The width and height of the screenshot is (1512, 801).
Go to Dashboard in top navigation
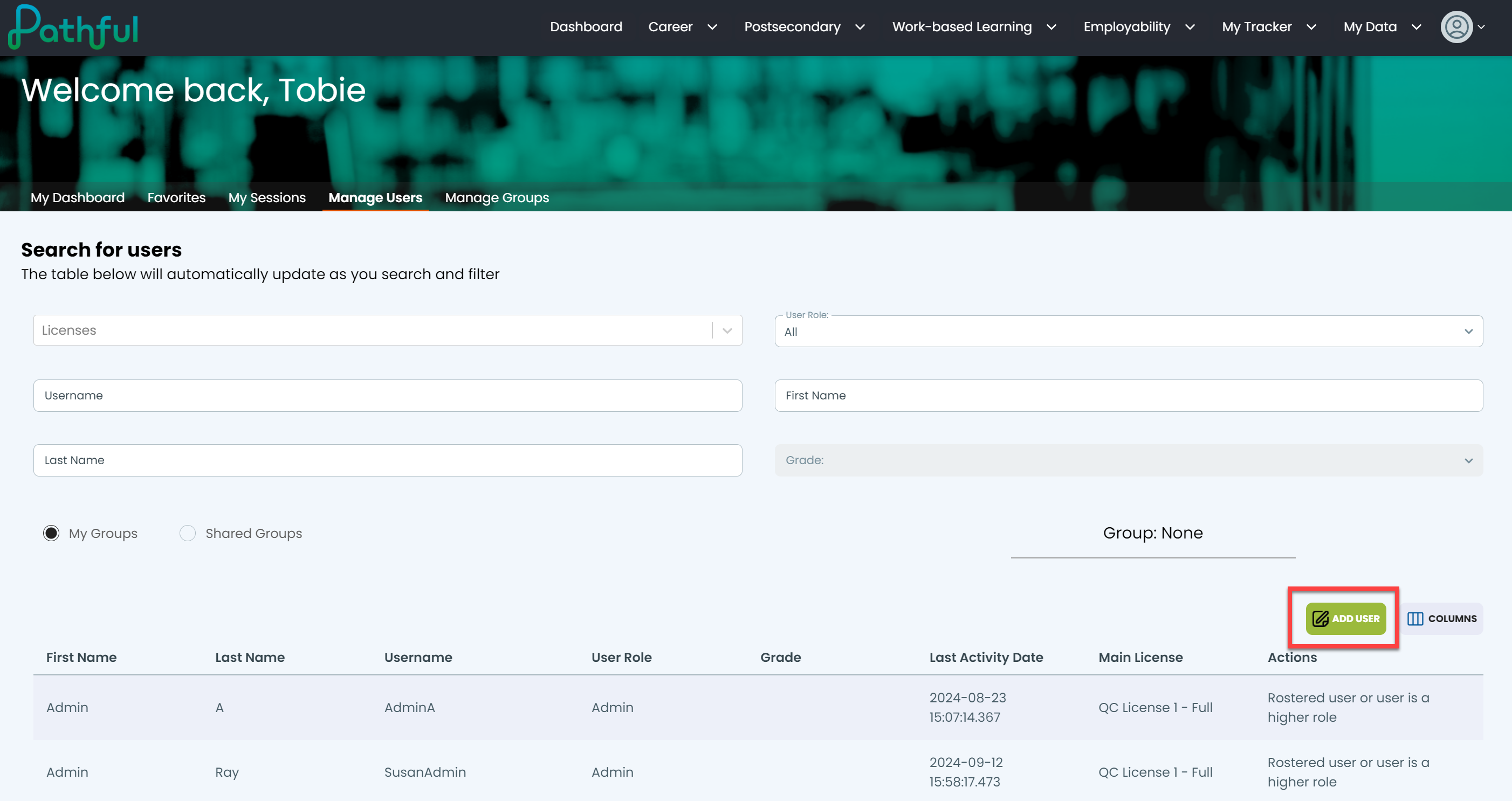coord(586,27)
